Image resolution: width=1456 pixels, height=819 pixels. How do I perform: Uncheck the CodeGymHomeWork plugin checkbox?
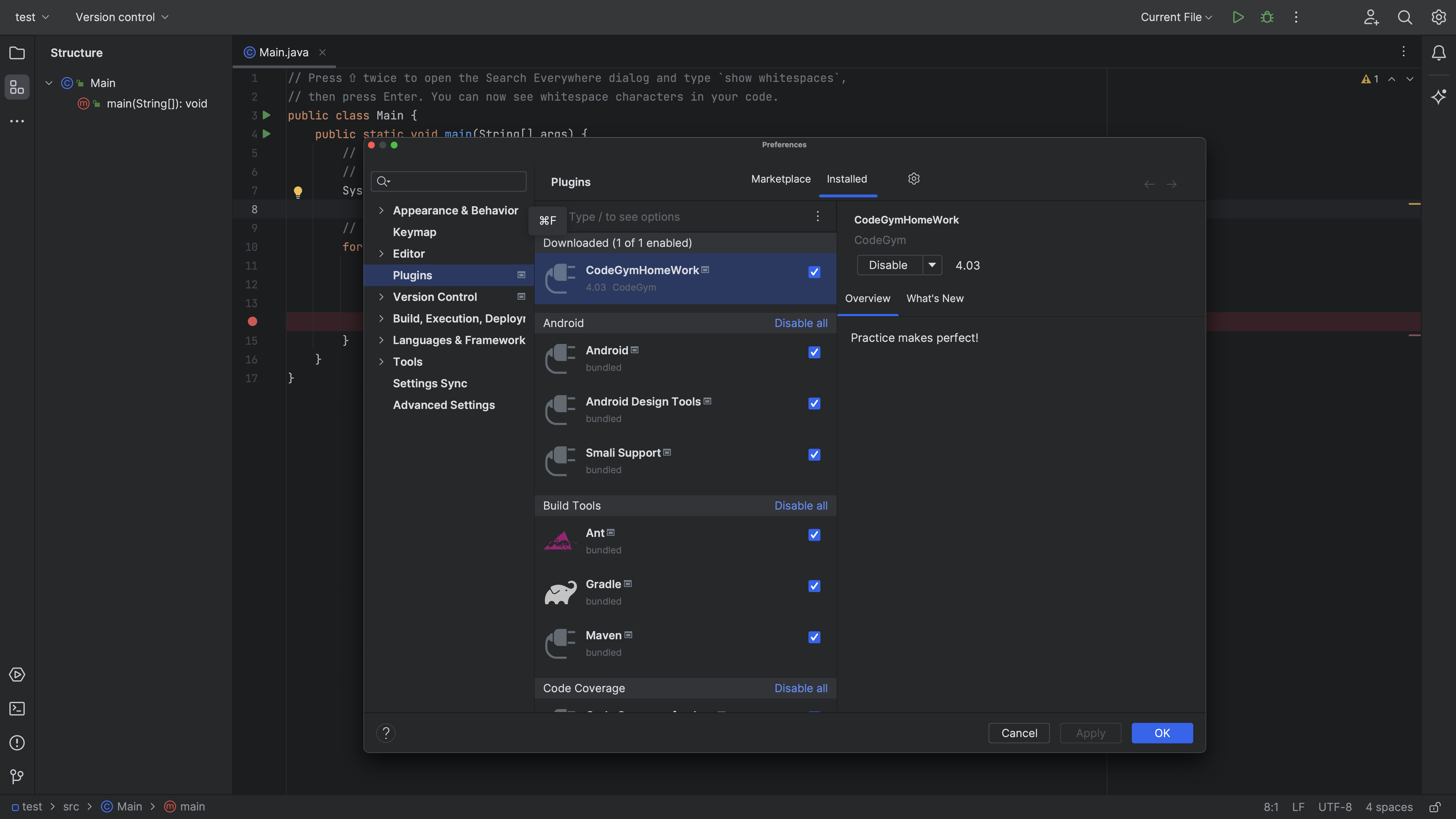814,272
